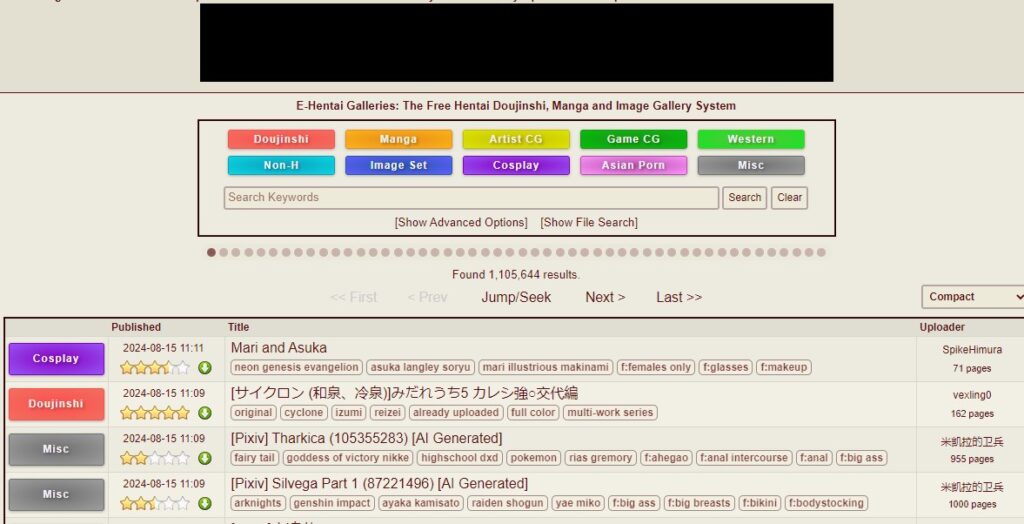
Task: Toggle the Cosplay filter in the search box
Action: [516, 165]
